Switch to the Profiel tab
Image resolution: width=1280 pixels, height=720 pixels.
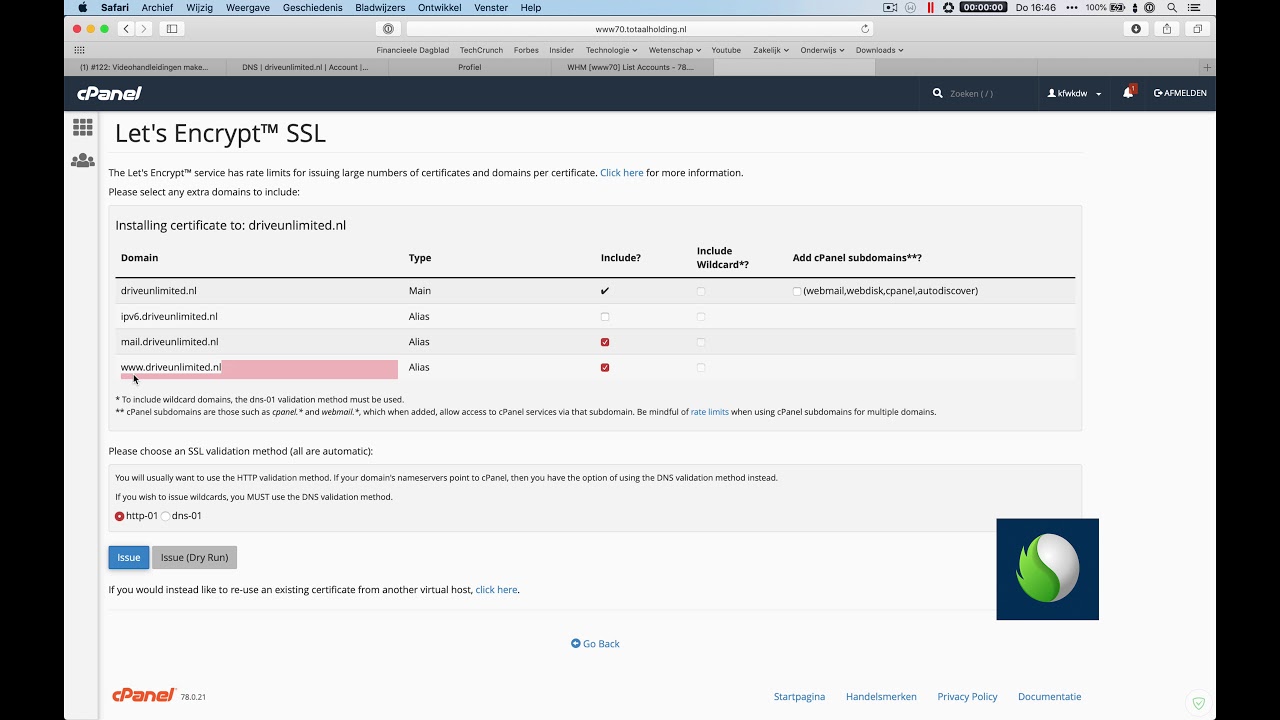[x=470, y=67]
